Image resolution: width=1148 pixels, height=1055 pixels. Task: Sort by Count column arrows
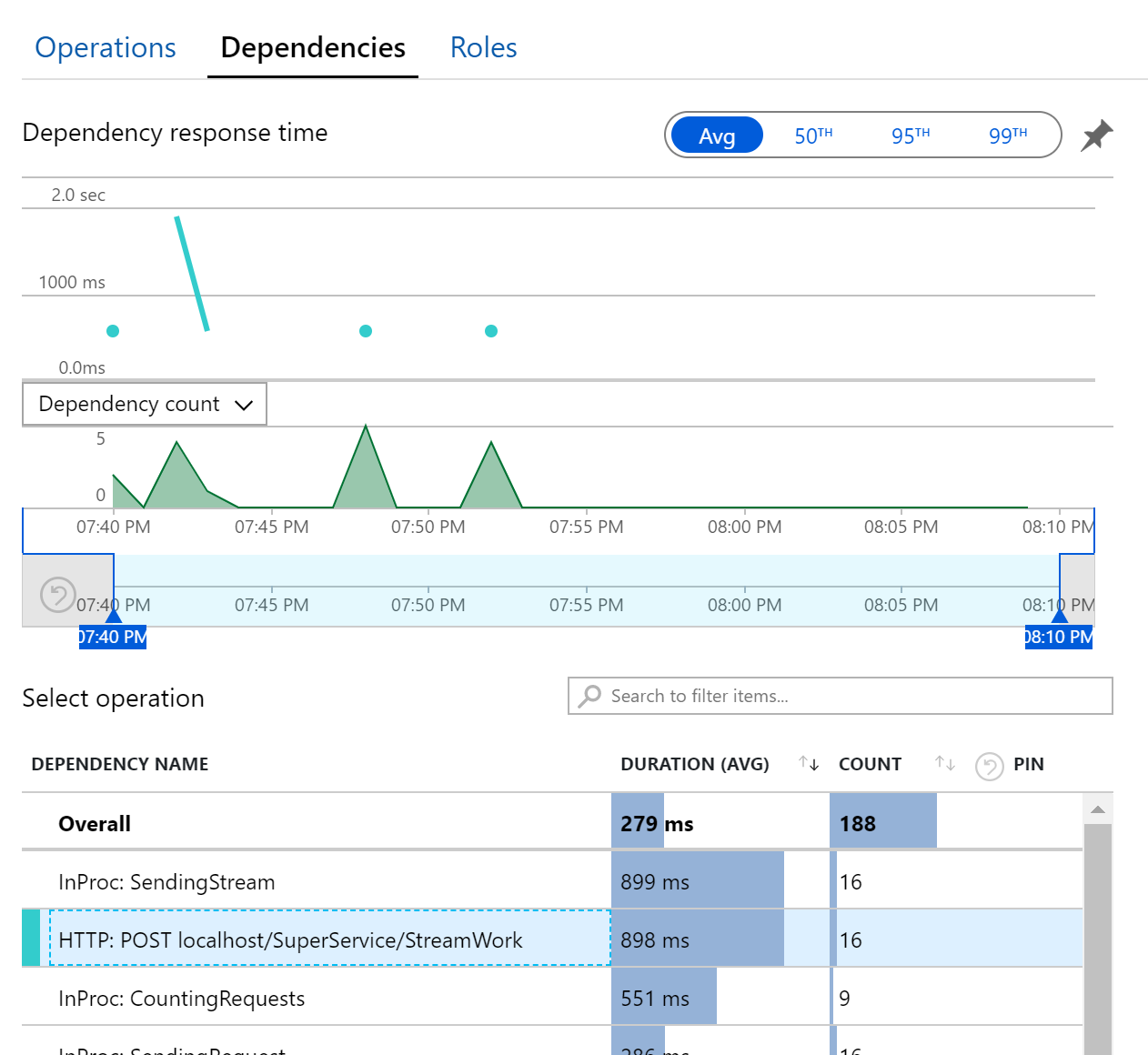click(x=945, y=764)
